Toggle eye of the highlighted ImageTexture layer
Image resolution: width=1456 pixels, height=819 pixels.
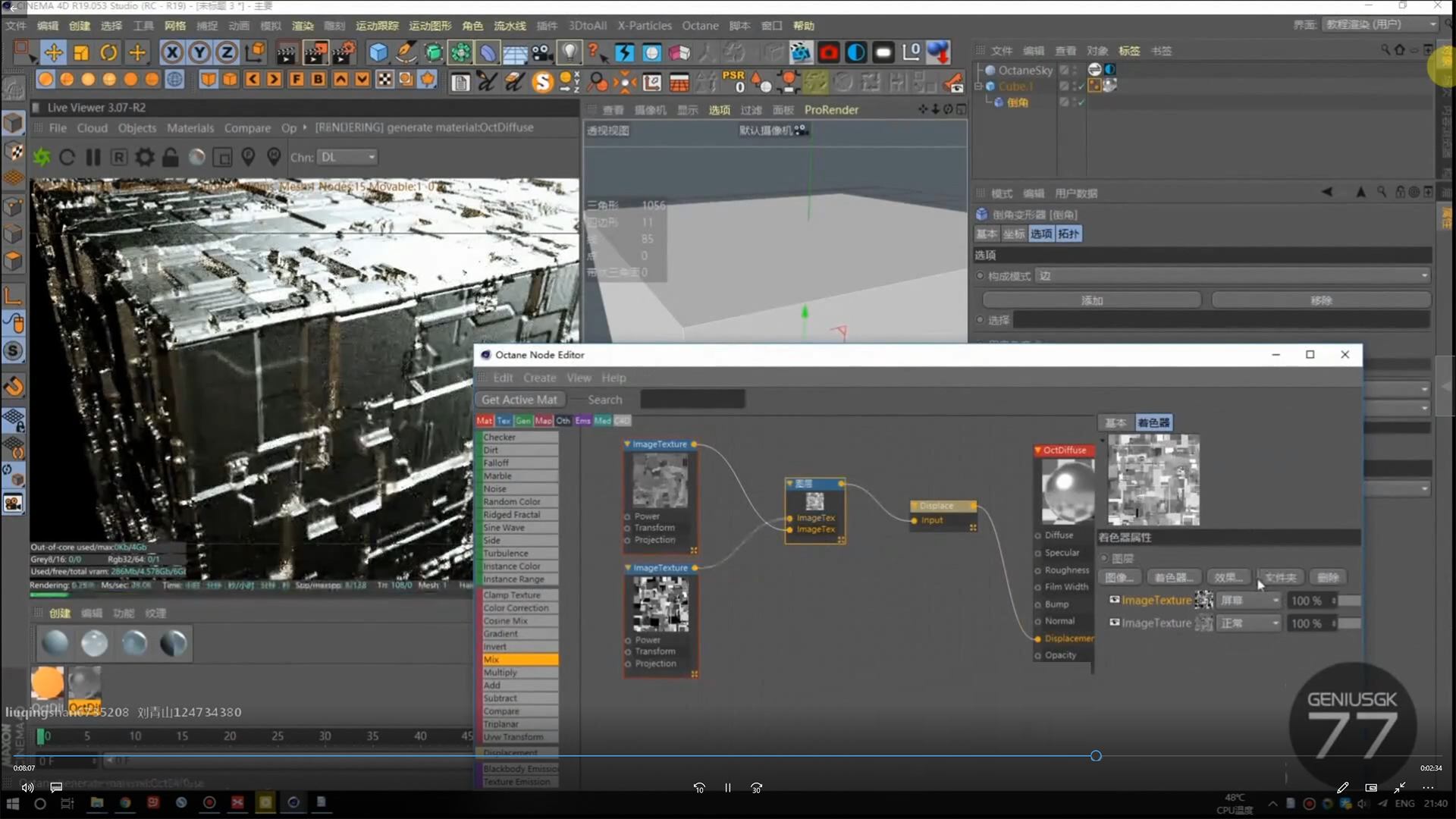point(1114,600)
